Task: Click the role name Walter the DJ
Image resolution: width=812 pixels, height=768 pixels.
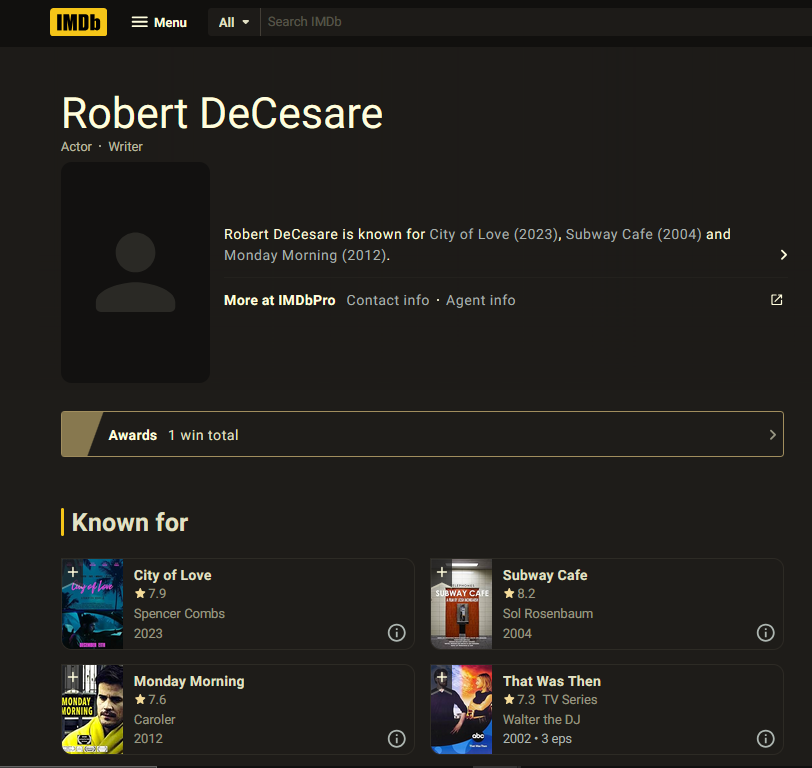Action: (x=541, y=719)
